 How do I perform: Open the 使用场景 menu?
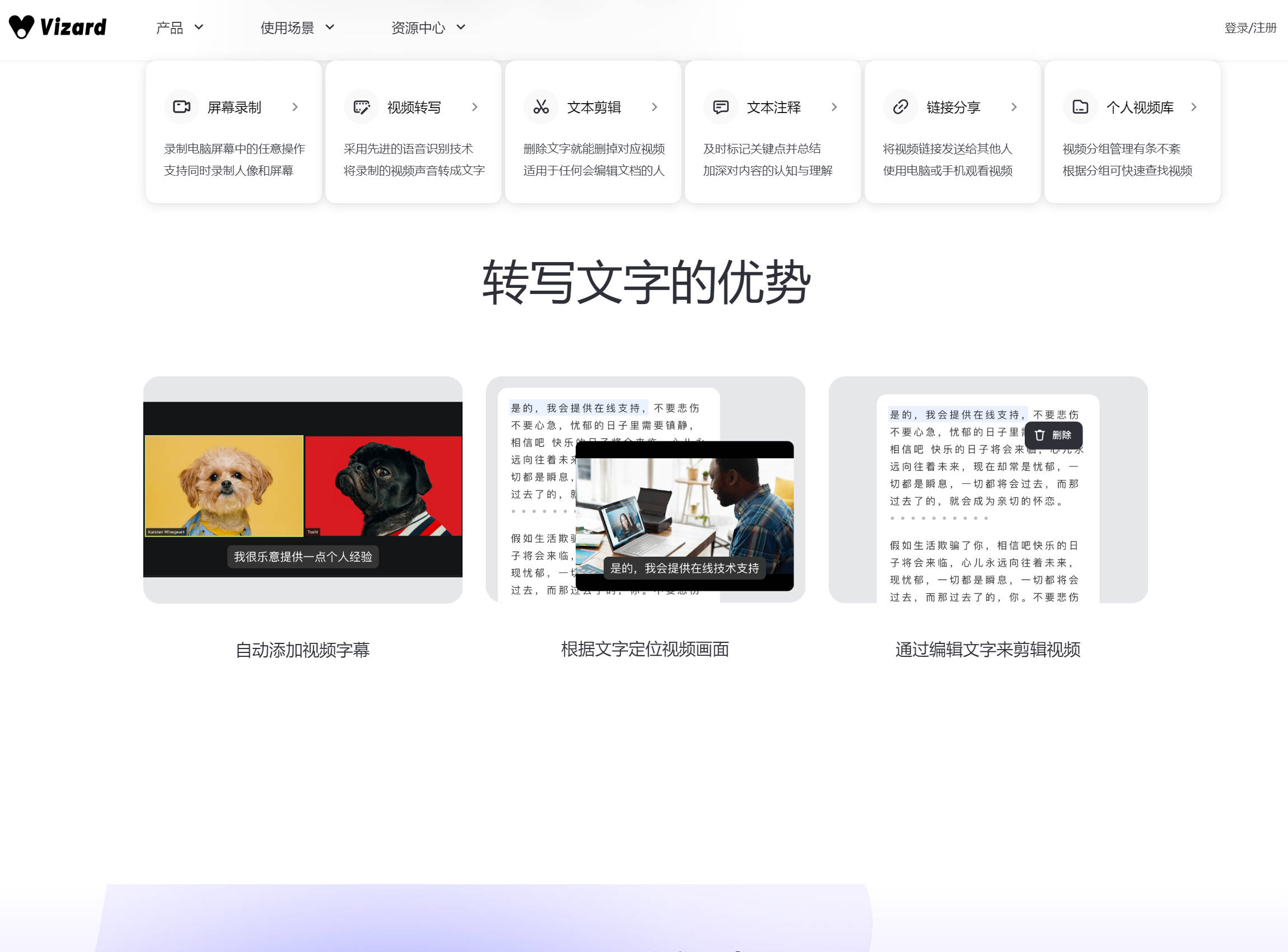[287, 27]
